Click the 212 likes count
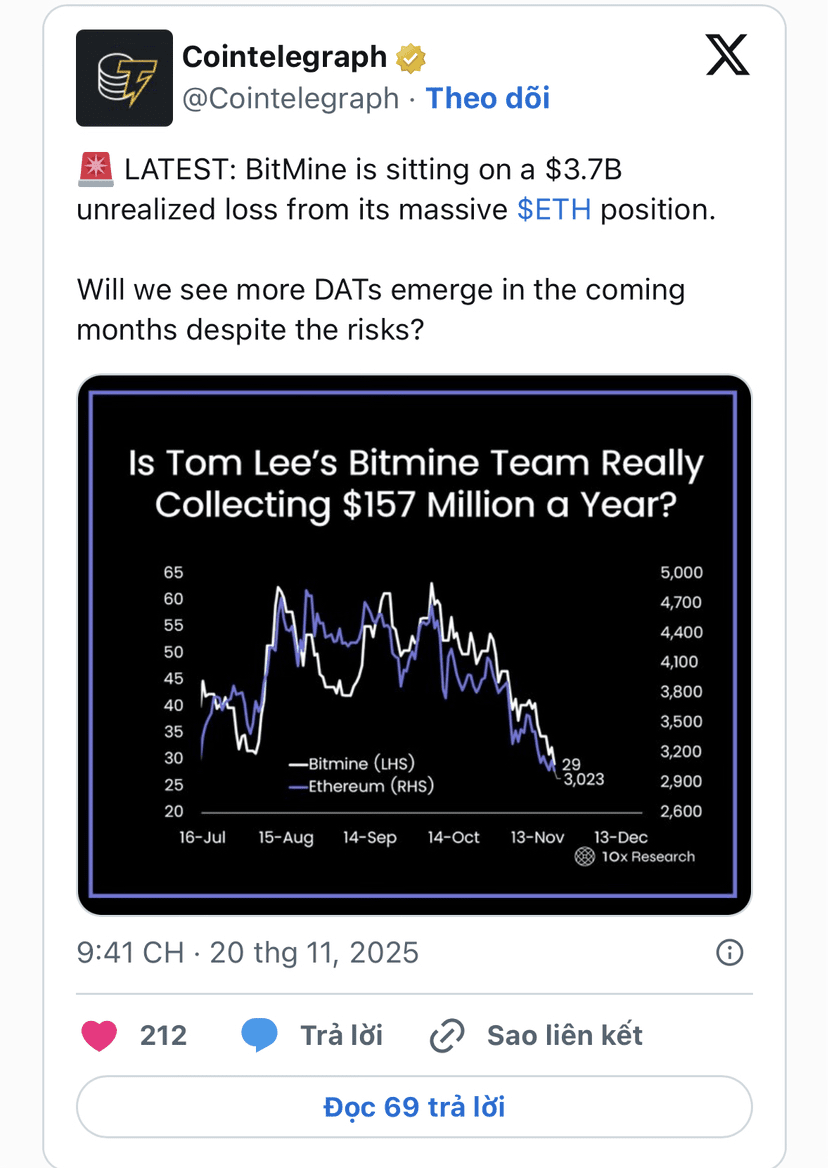Viewport: 828px width, 1168px height. tap(163, 1036)
